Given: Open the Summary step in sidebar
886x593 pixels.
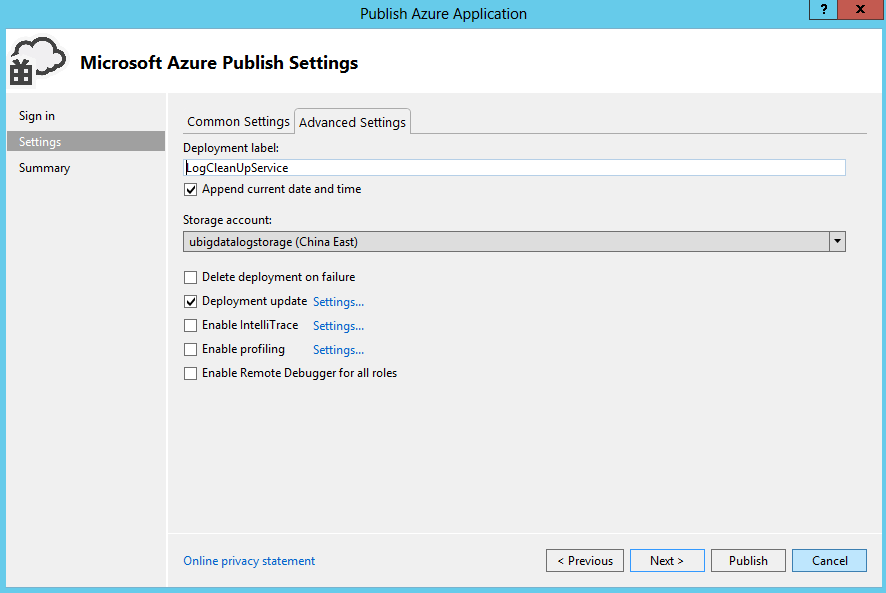Looking at the screenshot, I should tap(44, 168).
